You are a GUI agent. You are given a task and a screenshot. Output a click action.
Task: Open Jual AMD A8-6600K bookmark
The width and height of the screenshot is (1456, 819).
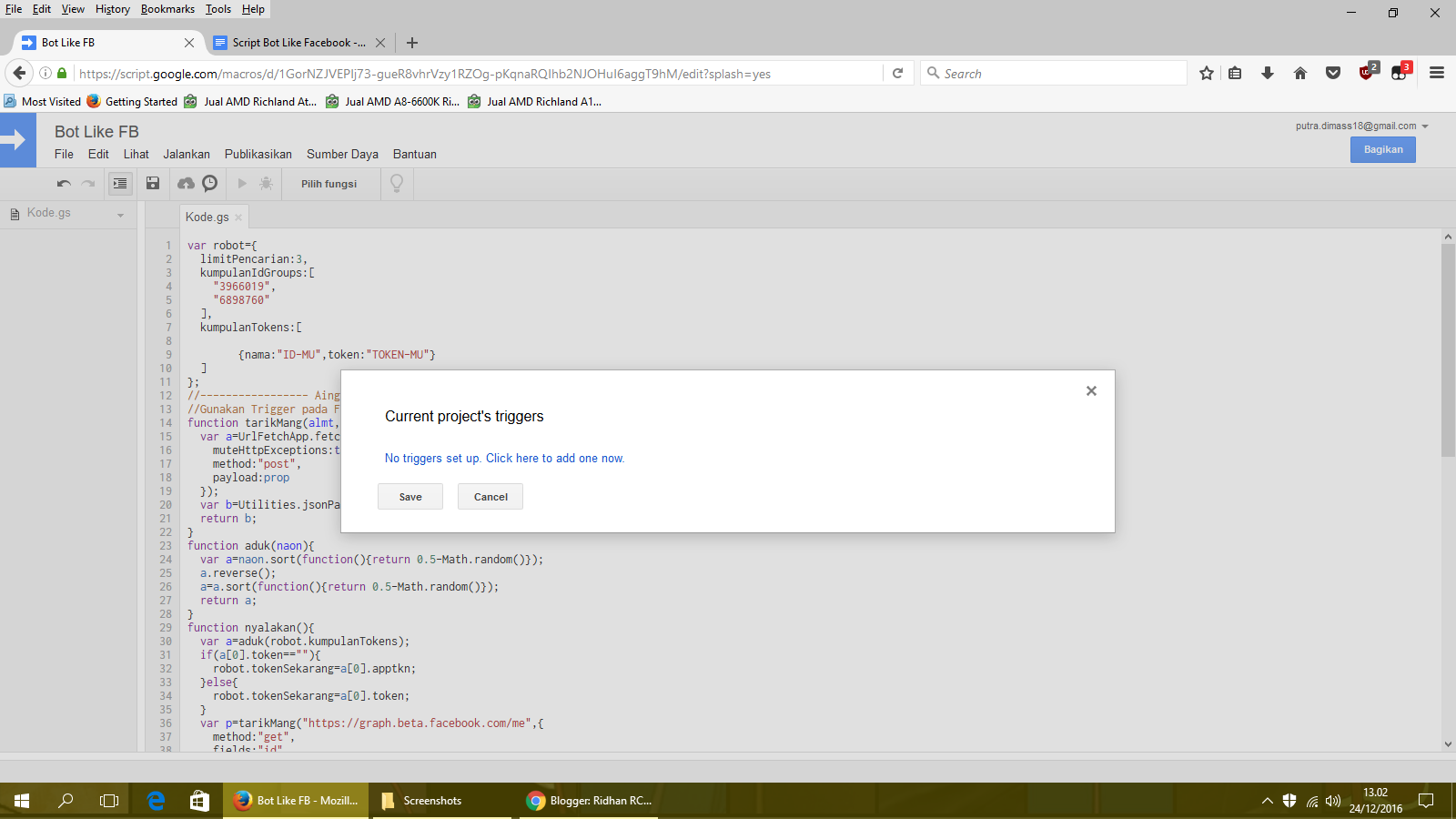point(393,102)
